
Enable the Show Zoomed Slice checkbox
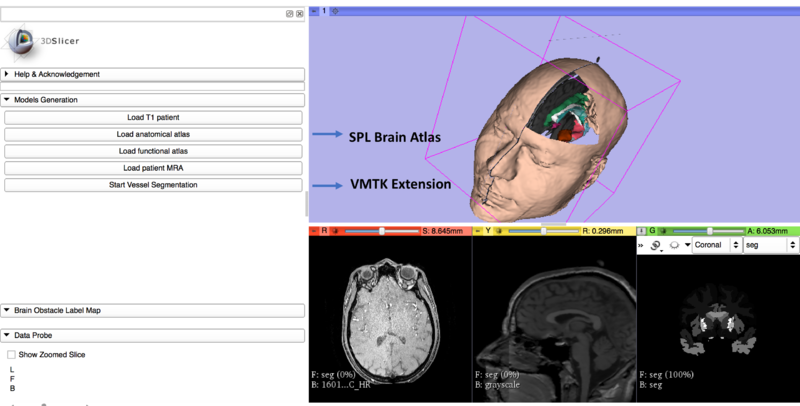pyautogui.click(x=11, y=355)
